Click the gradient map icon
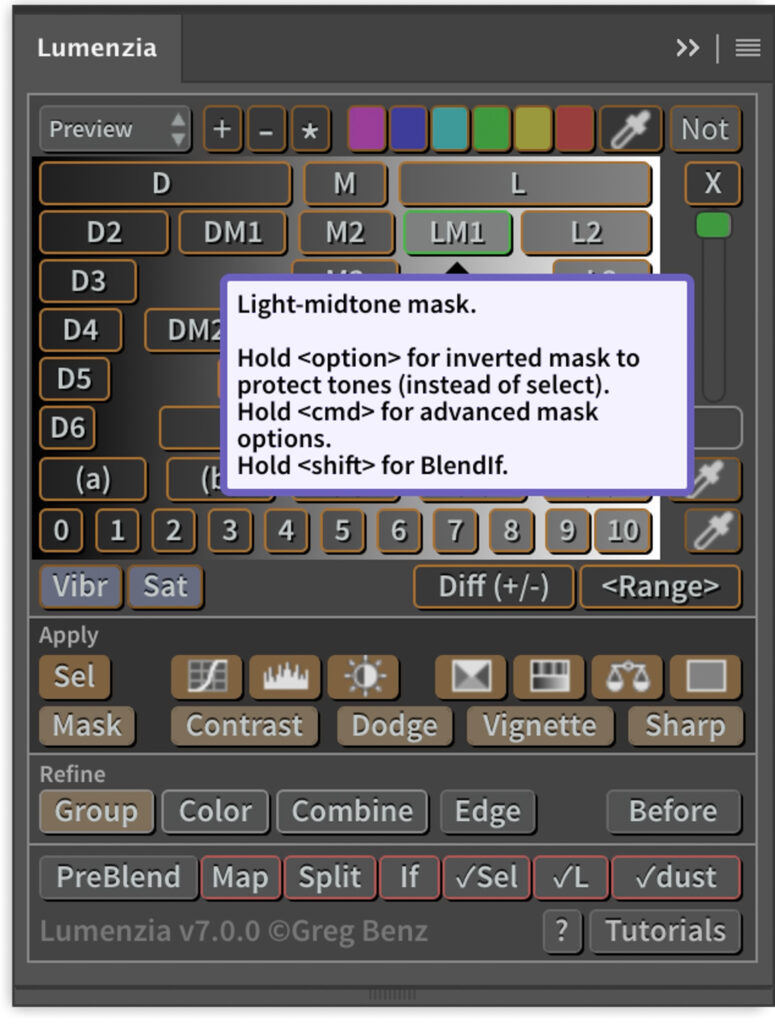 pos(549,677)
